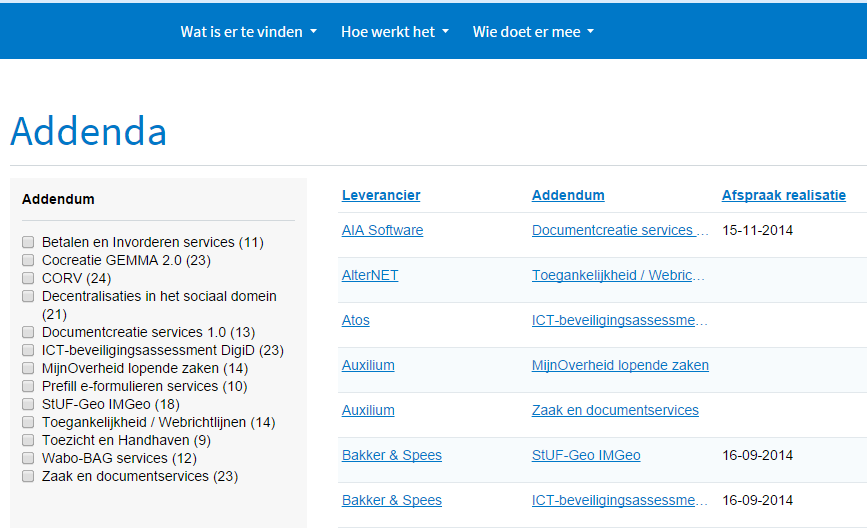867x528 pixels.
Task: Click Bakker & Spees in ICT-beveiligingsassessment row
Action: [391, 500]
